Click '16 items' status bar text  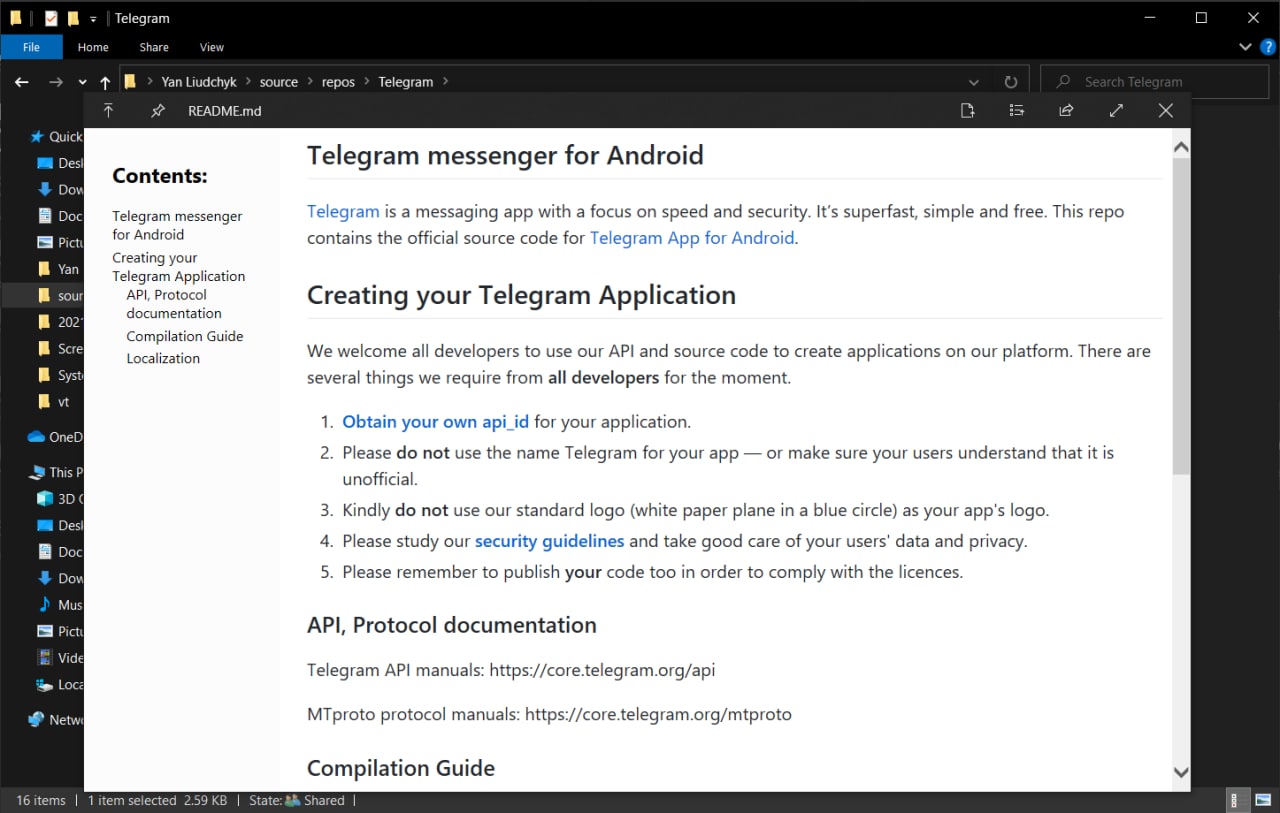click(x=41, y=800)
